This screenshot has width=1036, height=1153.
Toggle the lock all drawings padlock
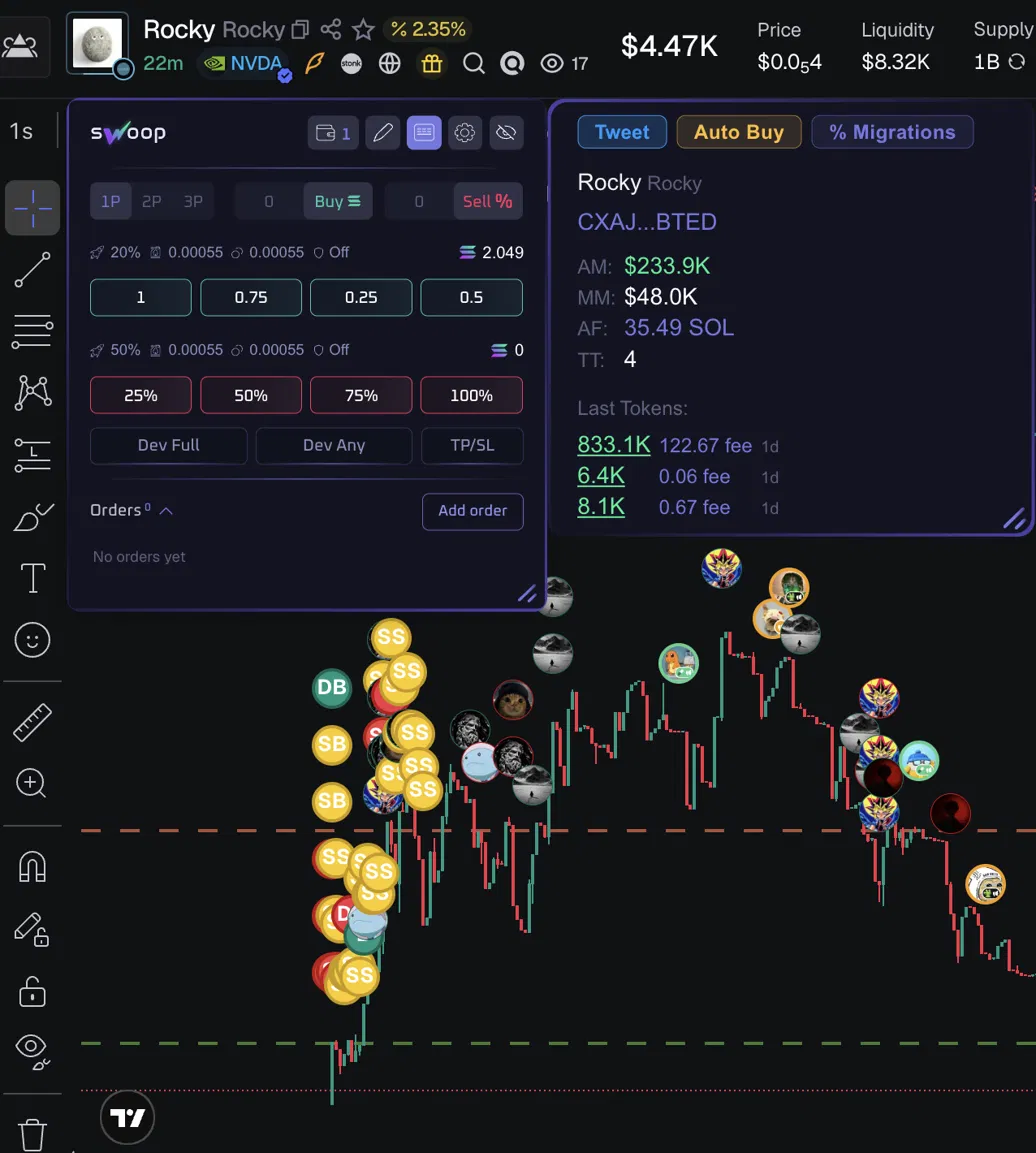point(32,991)
